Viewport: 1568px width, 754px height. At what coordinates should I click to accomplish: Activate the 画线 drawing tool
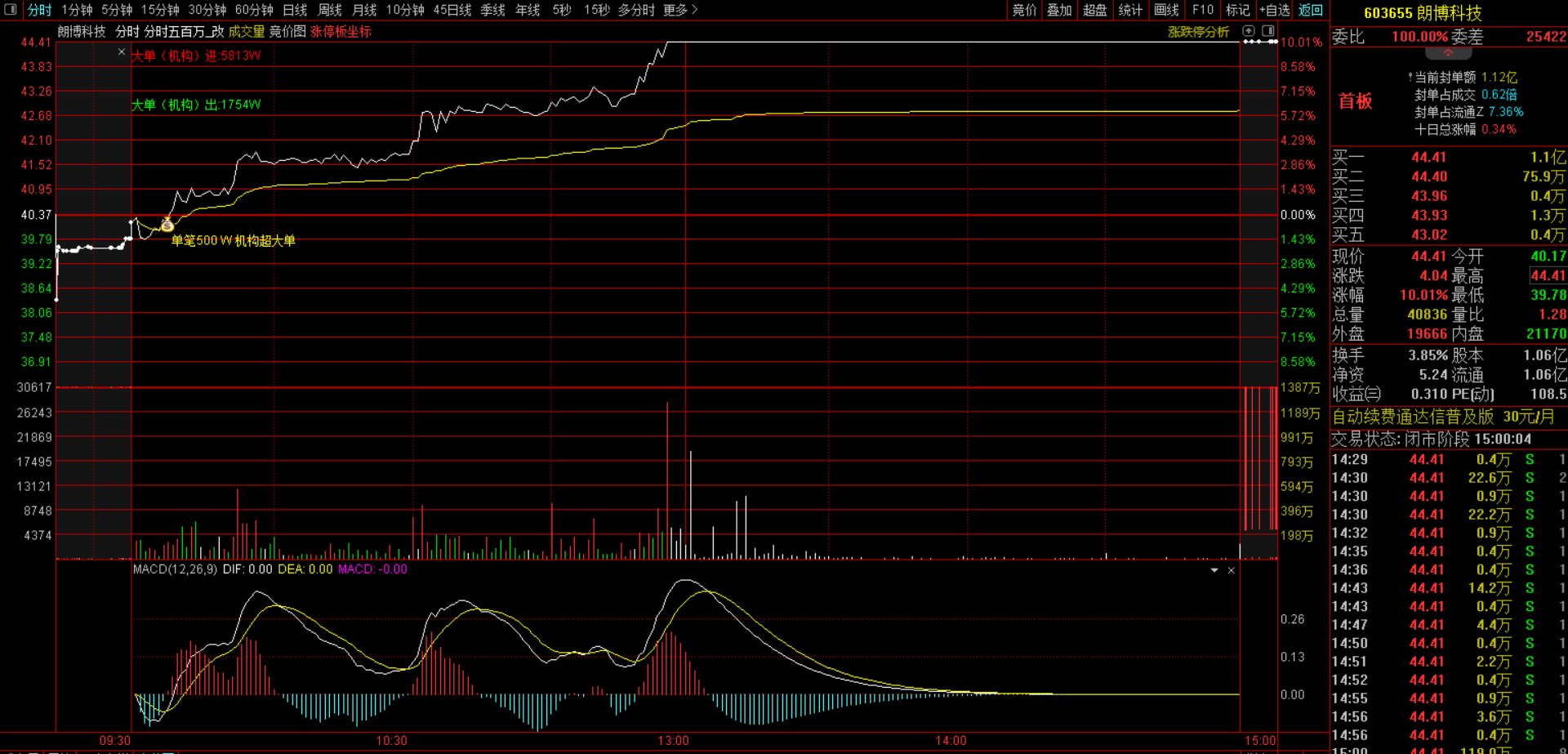coord(1166,10)
